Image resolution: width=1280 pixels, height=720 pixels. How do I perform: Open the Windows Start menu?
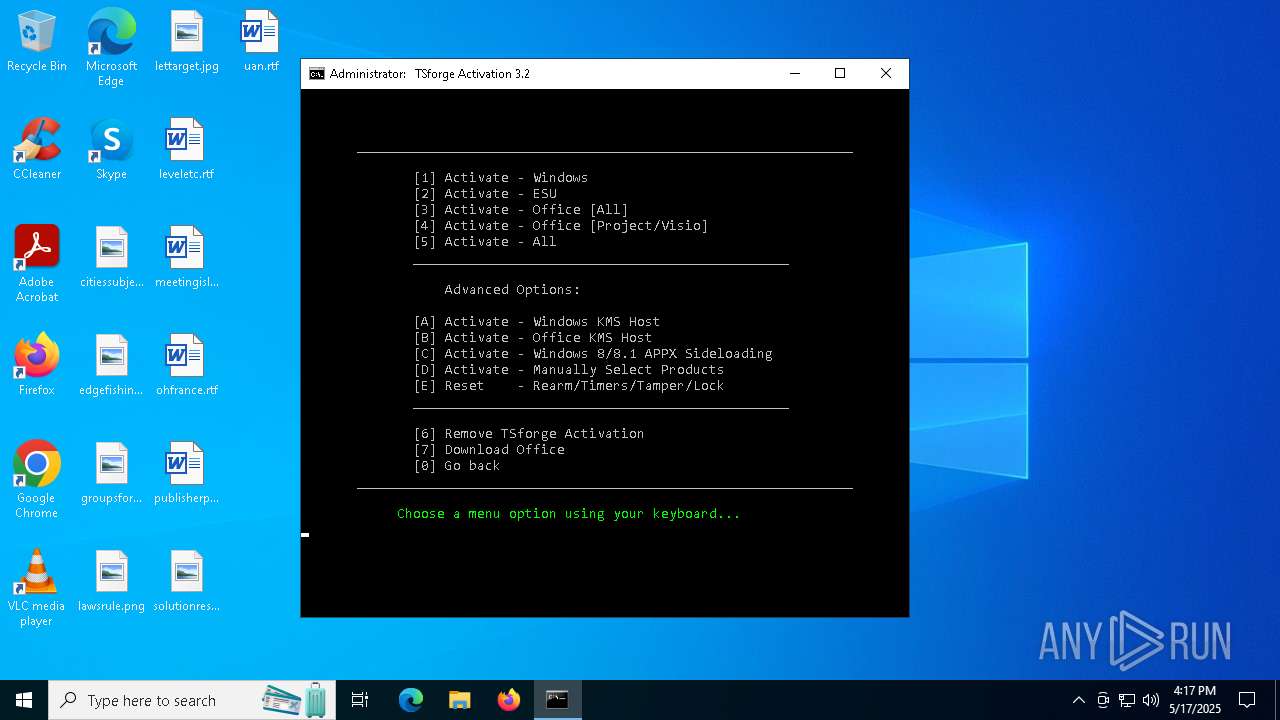coord(24,700)
